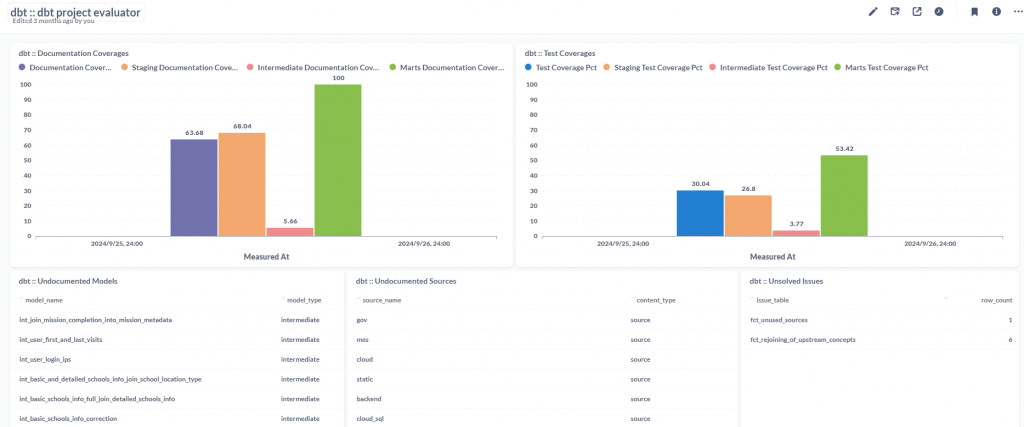1024x427 pixels.
Task: Click the fct_unused_sources issue cell
Action: (779, 321)
